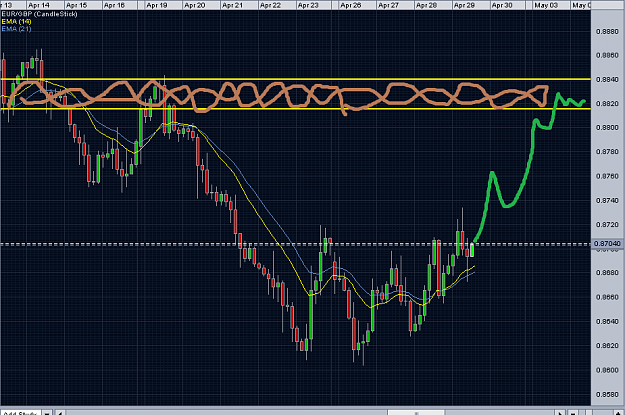Click the chart scrollbar's right arrow
The height and width of the screenshot is (415, 625).
pos(560,412)
